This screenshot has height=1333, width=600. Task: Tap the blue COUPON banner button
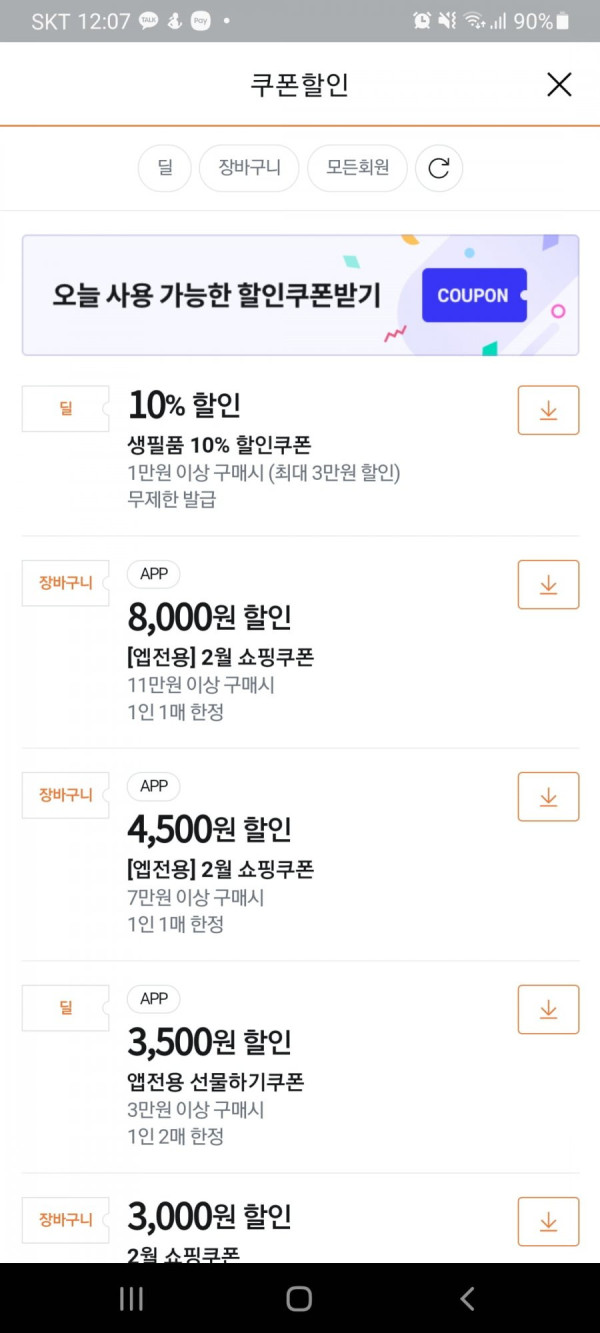pyautogui.click(x=474, y=295)
